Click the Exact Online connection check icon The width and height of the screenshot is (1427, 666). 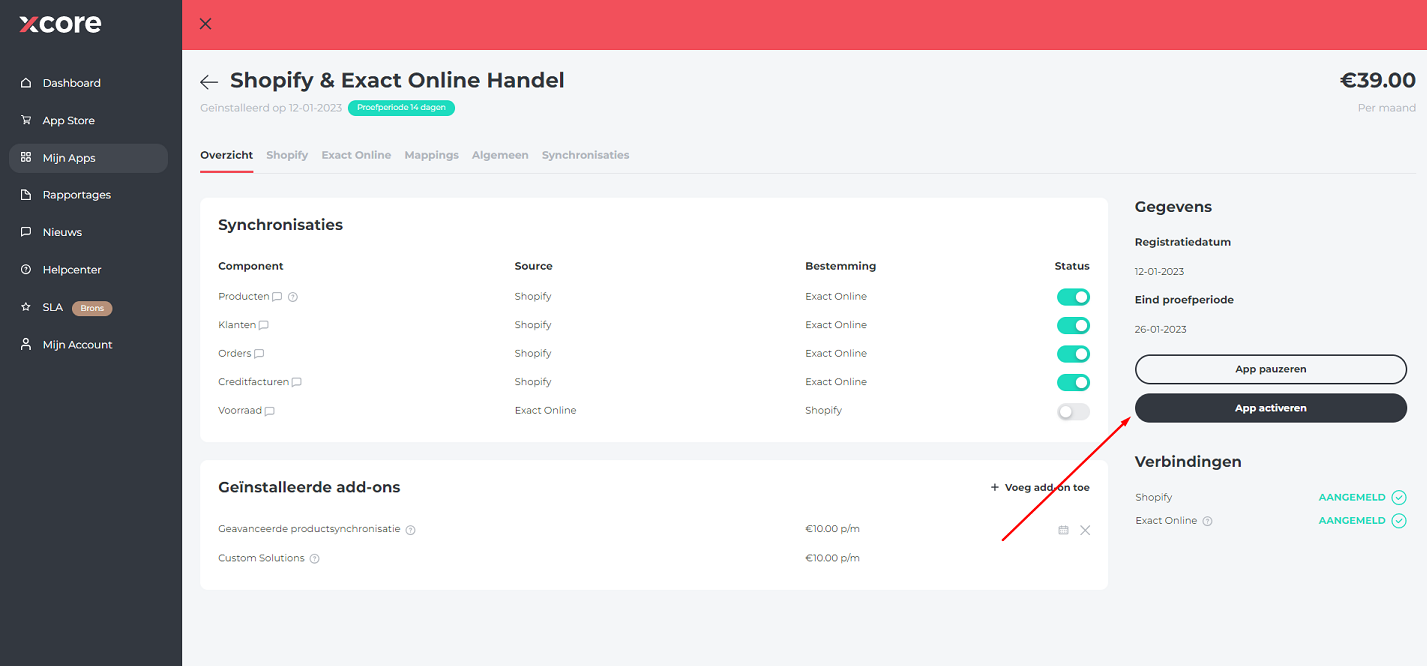pyautogui.click(x=1399, y=520)
